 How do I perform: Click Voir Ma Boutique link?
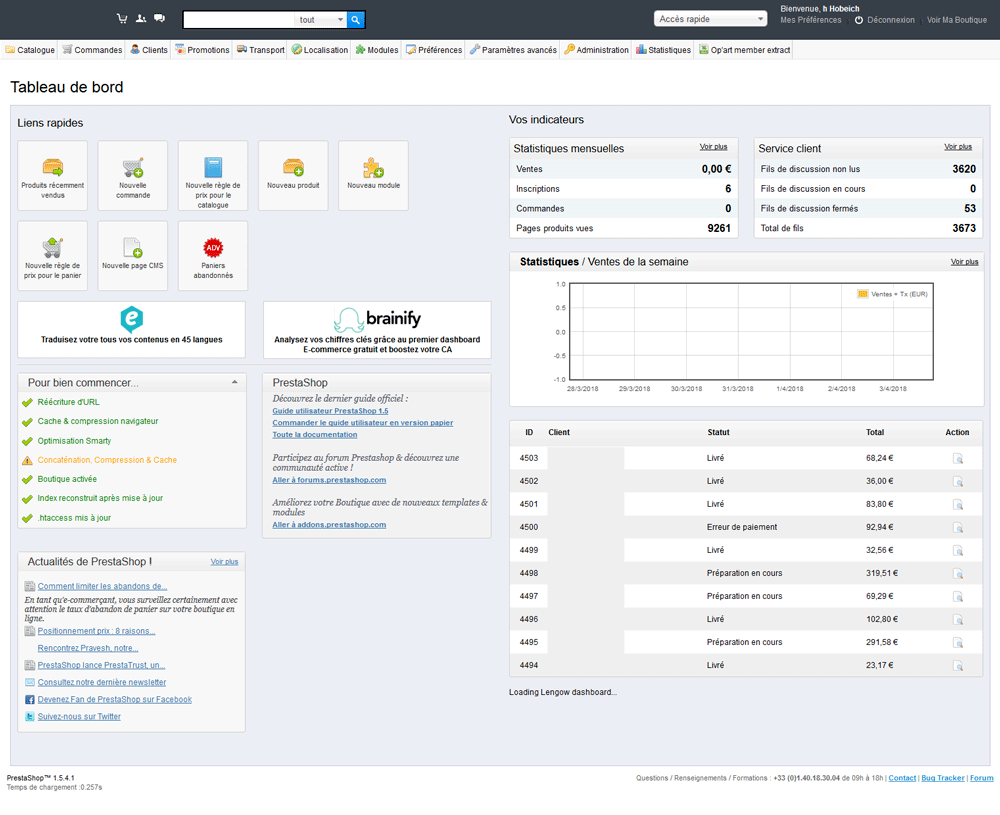(957, 20)
